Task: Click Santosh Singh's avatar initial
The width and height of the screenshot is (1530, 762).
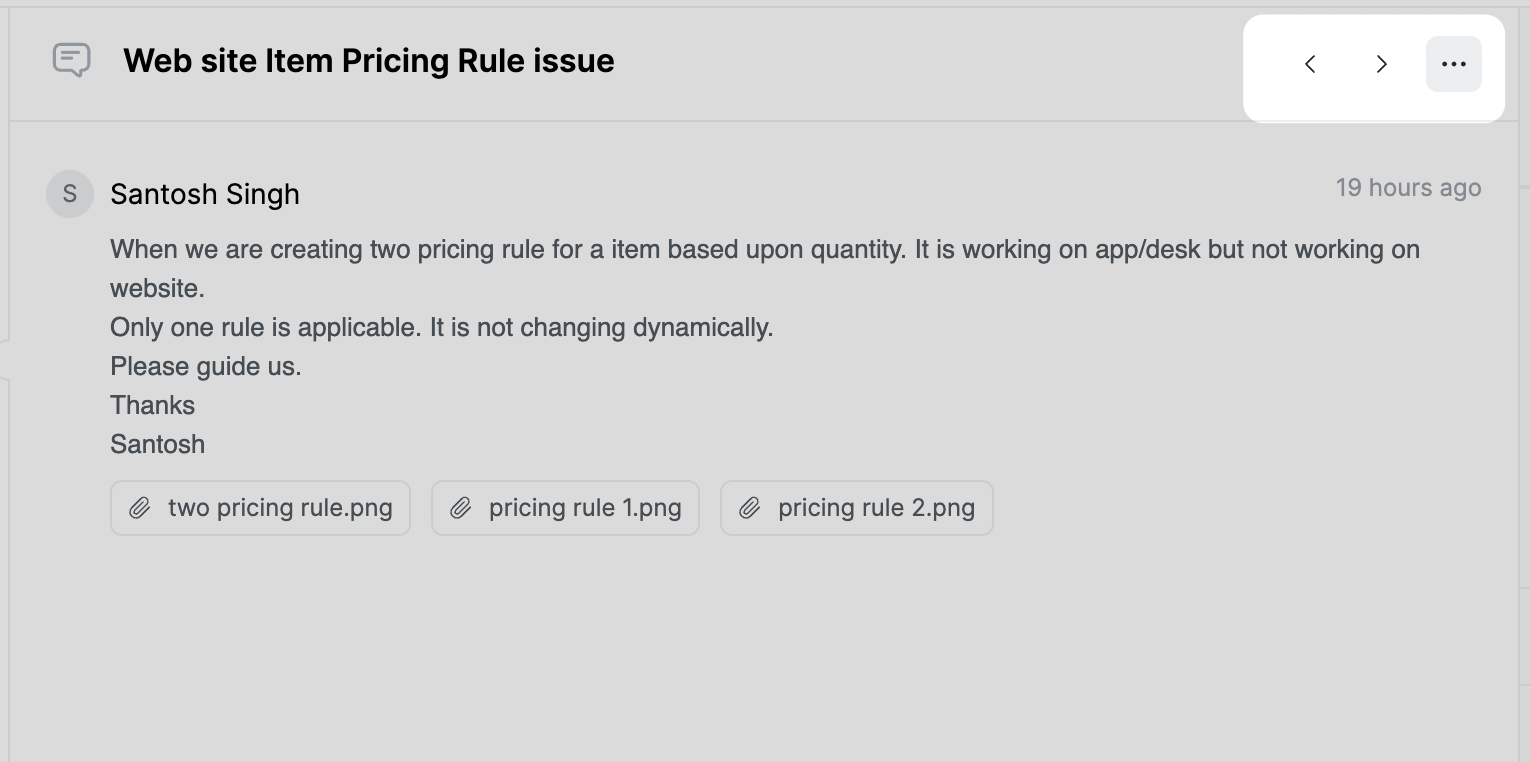Action: click(x=69, y=193)
